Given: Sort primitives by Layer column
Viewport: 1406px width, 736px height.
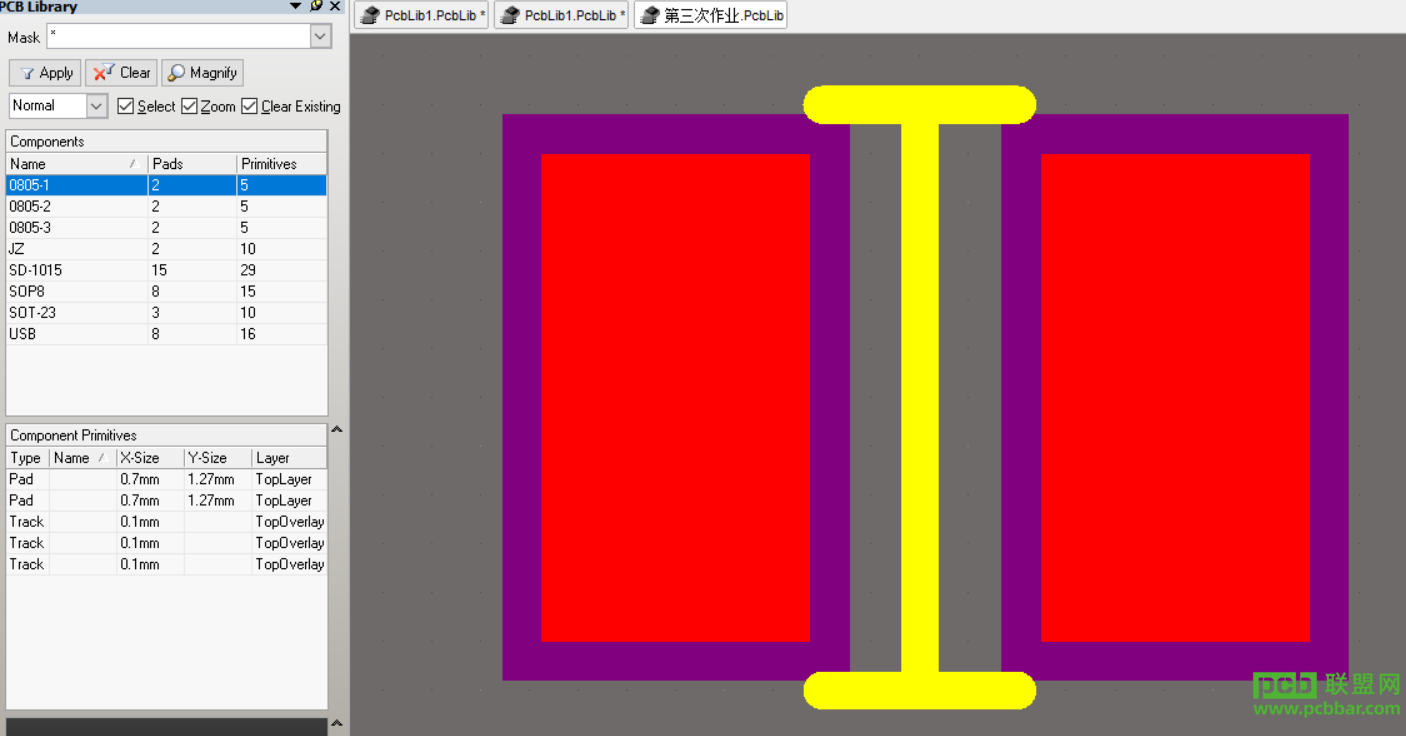Looking at the screenshot, I should [289, 458].
